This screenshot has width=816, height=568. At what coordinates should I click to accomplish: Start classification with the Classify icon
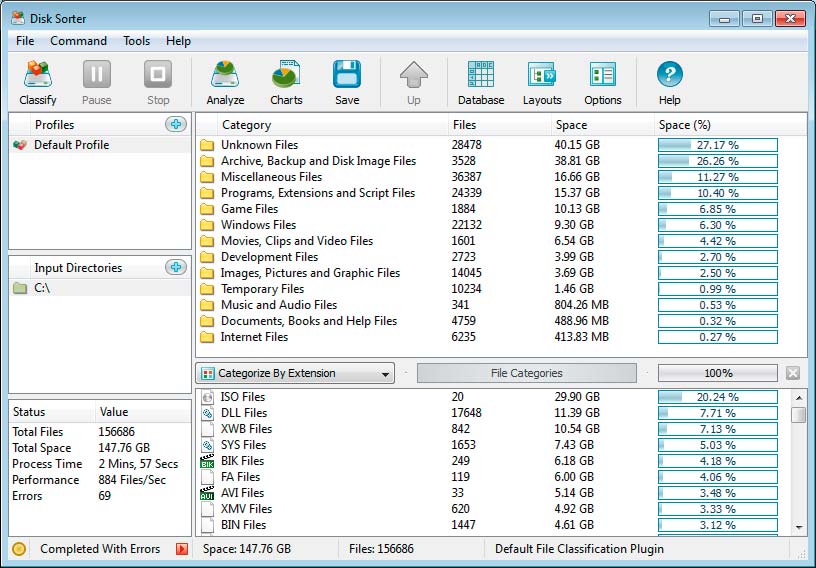(37, 74)
